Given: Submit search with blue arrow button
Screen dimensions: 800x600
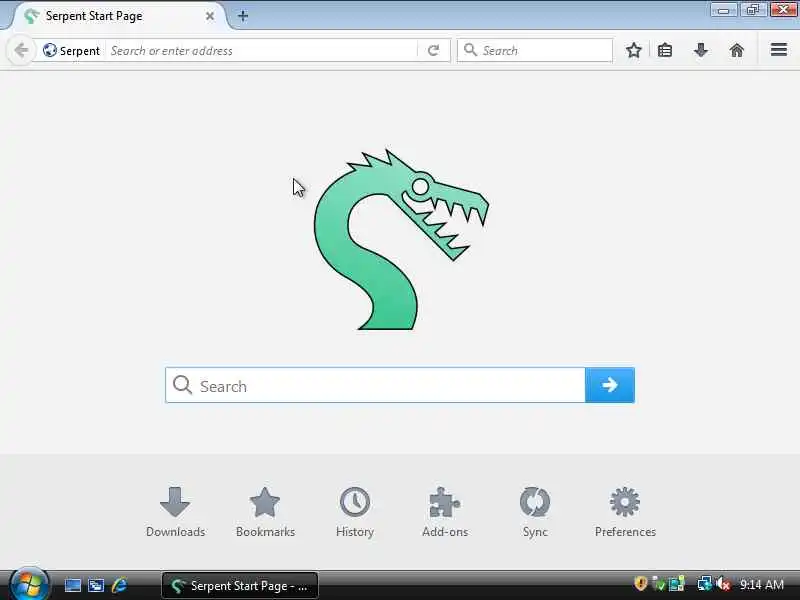Looking at the screenshot, I should pos(610,385).
